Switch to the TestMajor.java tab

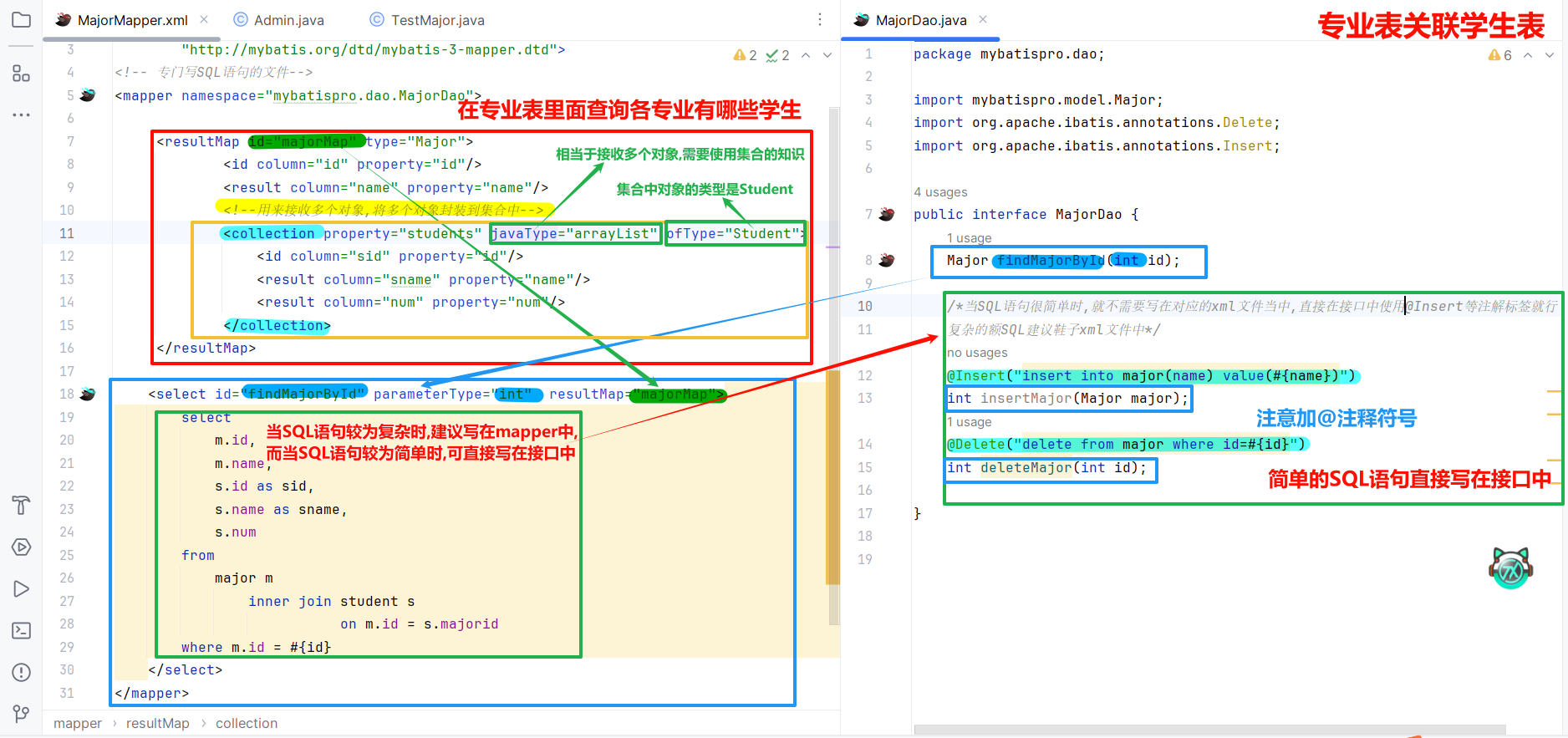coord(427,20)
